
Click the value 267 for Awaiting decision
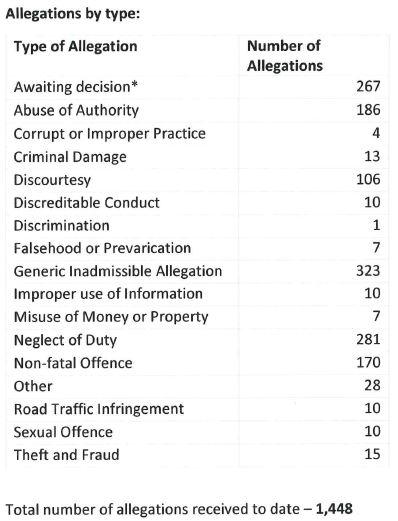click(368, 87)
